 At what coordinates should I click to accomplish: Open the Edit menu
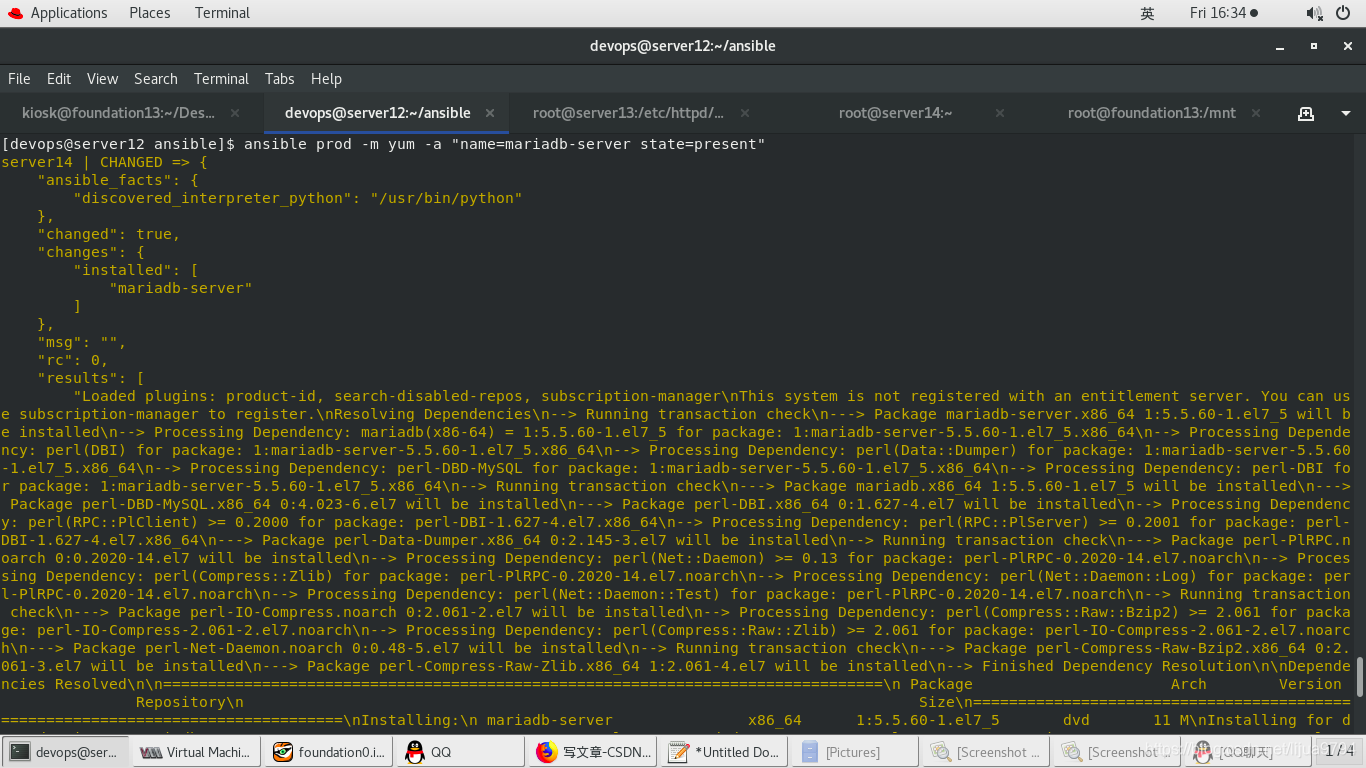pyautogui.click(x=59, y=79)
